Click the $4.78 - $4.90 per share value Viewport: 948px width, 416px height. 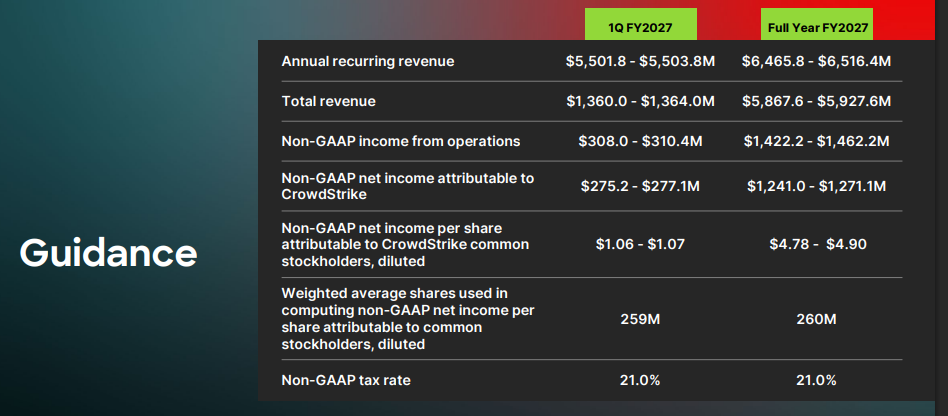[816, 245]
